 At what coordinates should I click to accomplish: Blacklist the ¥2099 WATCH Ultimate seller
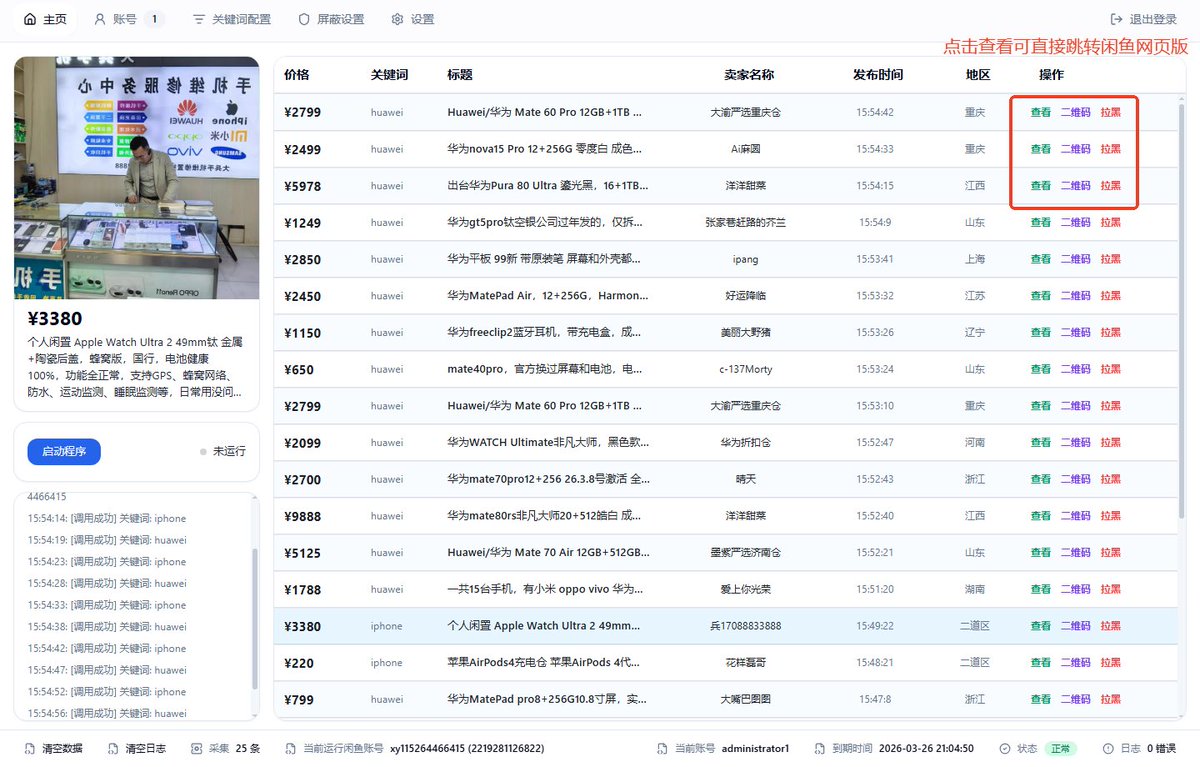click(x=1111, y=442)
